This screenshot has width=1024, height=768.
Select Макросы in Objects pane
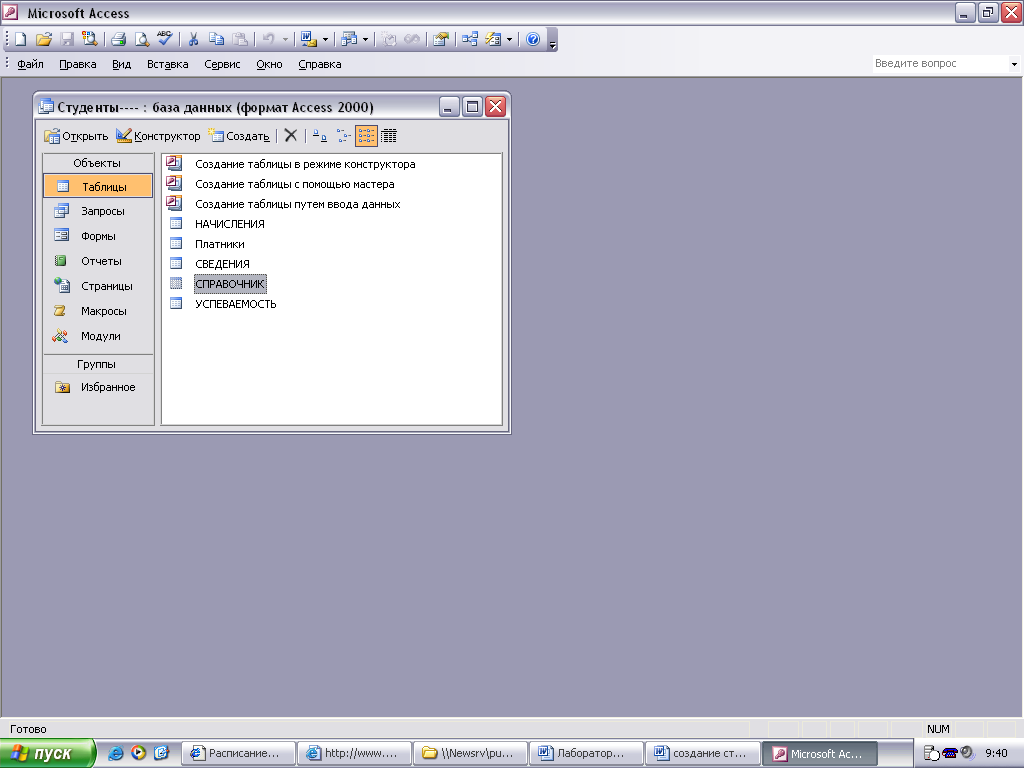click(x=98, y=311)
